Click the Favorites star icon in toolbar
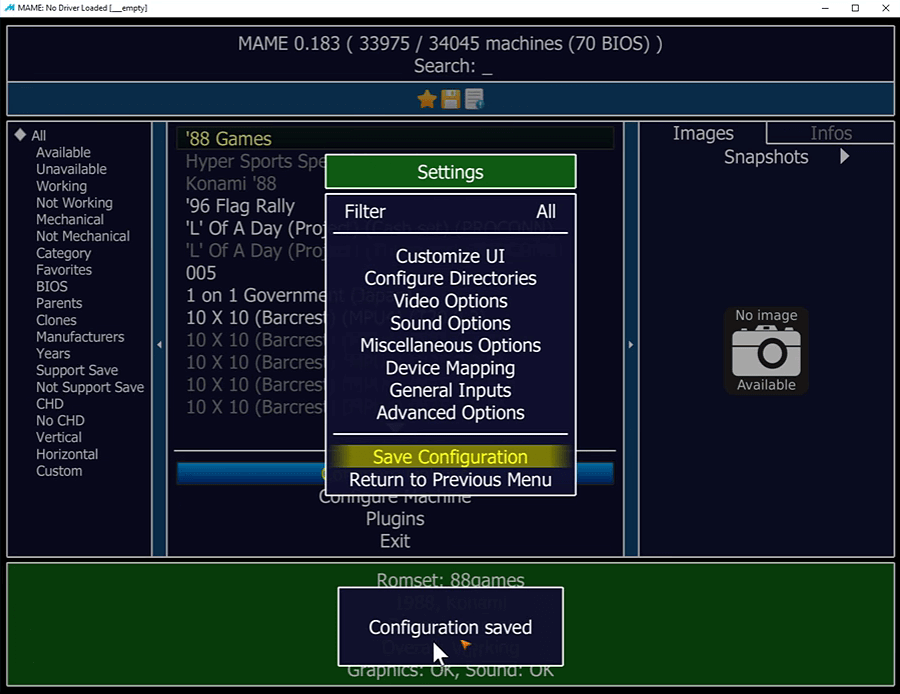Screen dimensions: 900x694 (x=426, y=99)
